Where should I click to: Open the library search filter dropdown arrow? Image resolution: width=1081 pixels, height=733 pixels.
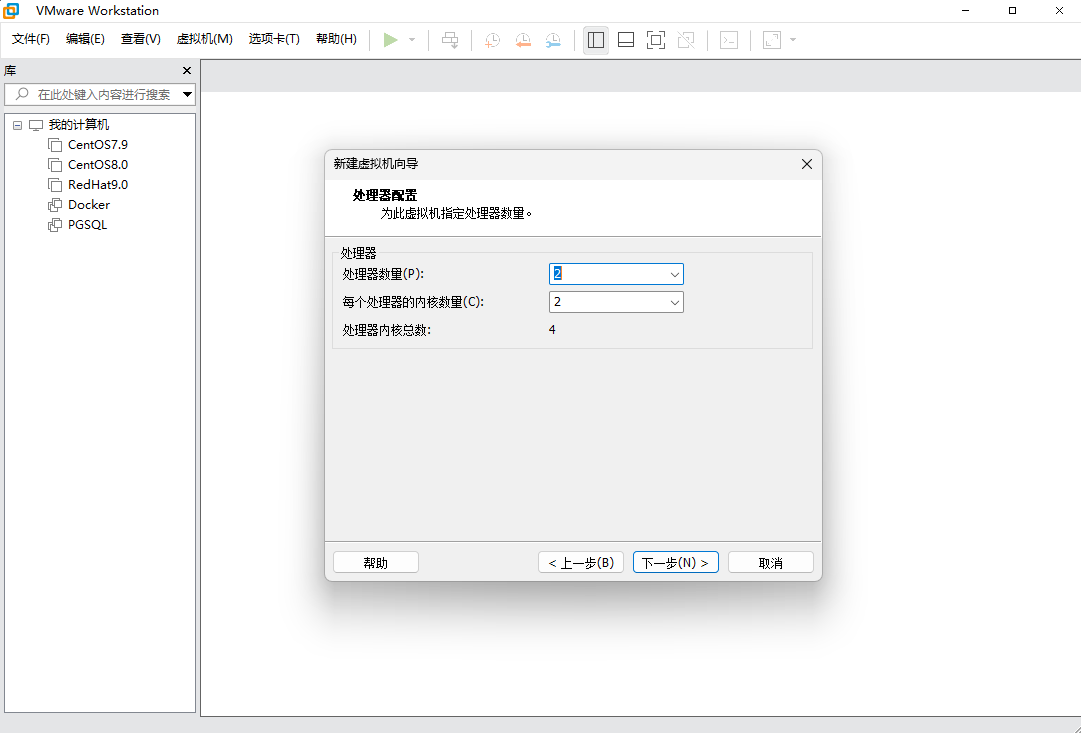tap(188, 94)
